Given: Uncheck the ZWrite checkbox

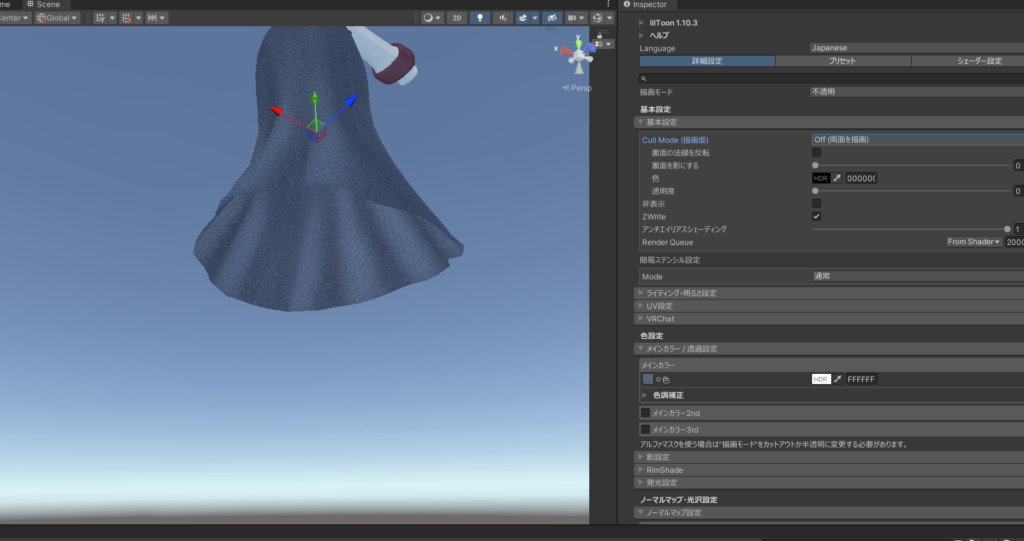Looking at the screenshot, I should 816,216.
